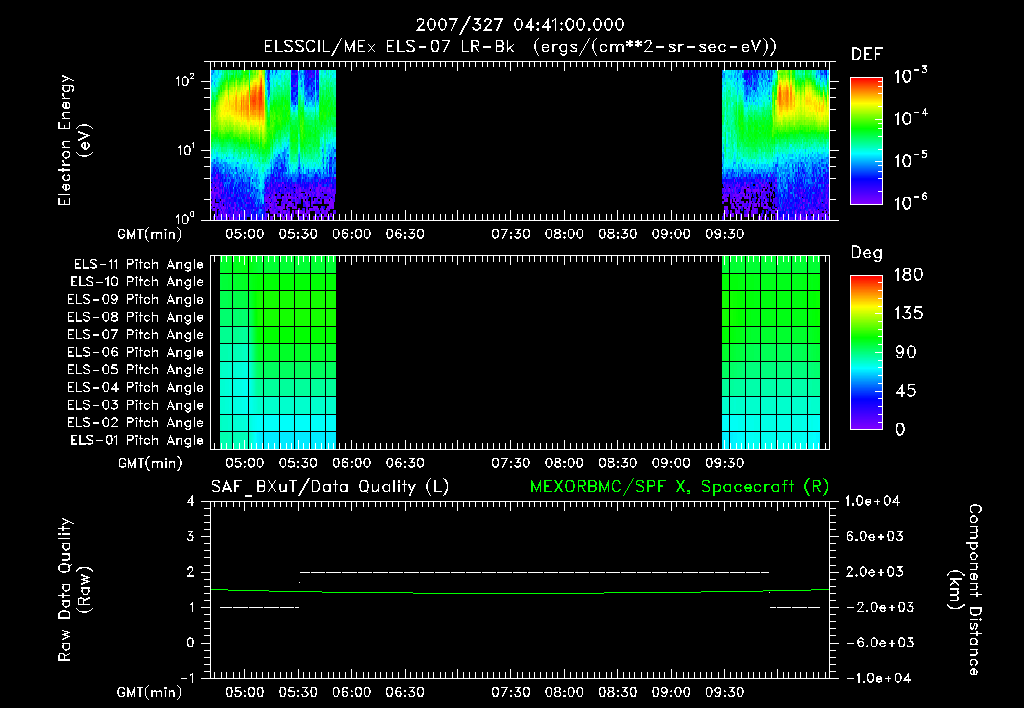1024x708 pixels.
Task: Click the ELS-01 Pitch Angle row label
Action: pyautogui.click(x=136, y=440)
